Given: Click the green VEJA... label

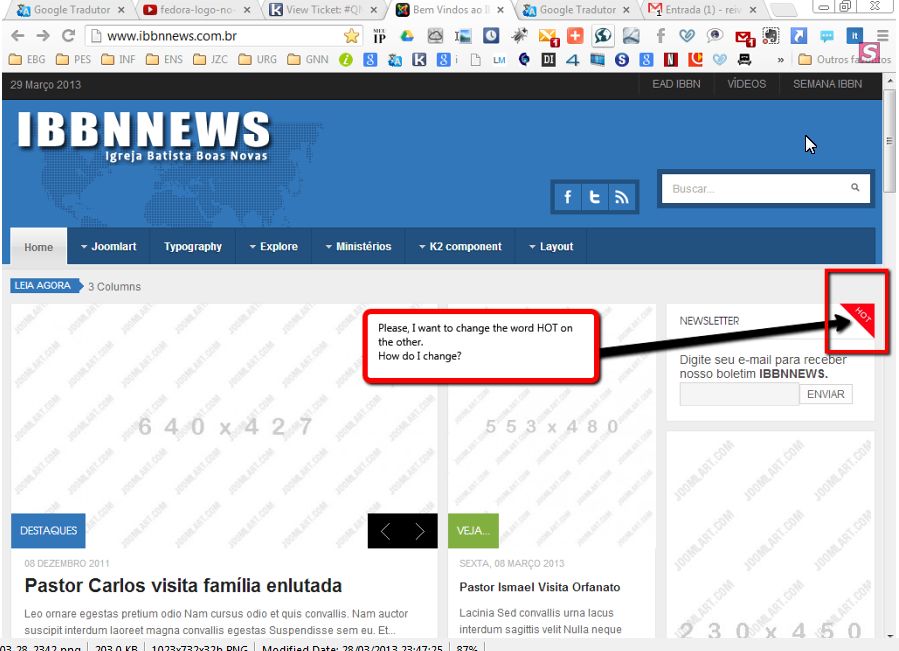Looking at the screenshot, I should pos(473,531).
